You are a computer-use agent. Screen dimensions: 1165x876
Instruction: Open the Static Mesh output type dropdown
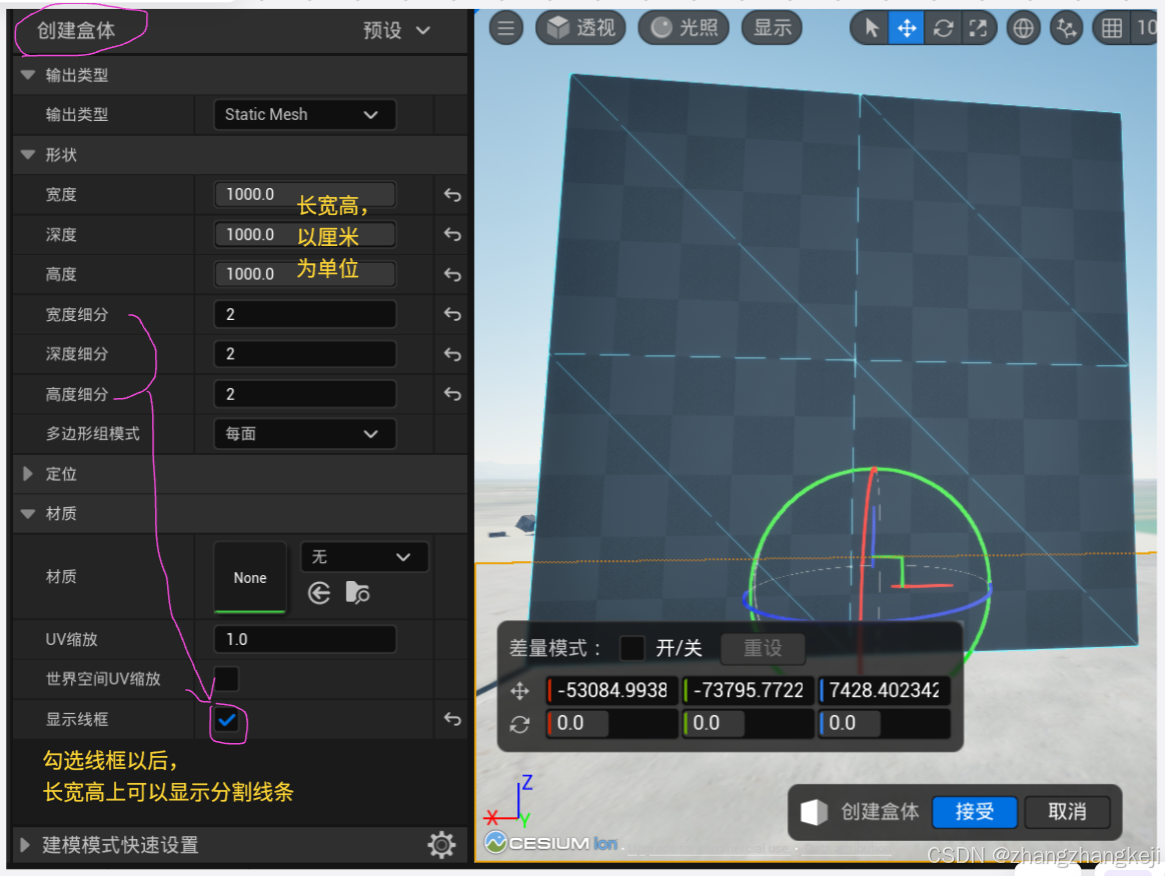pos(304,114)
